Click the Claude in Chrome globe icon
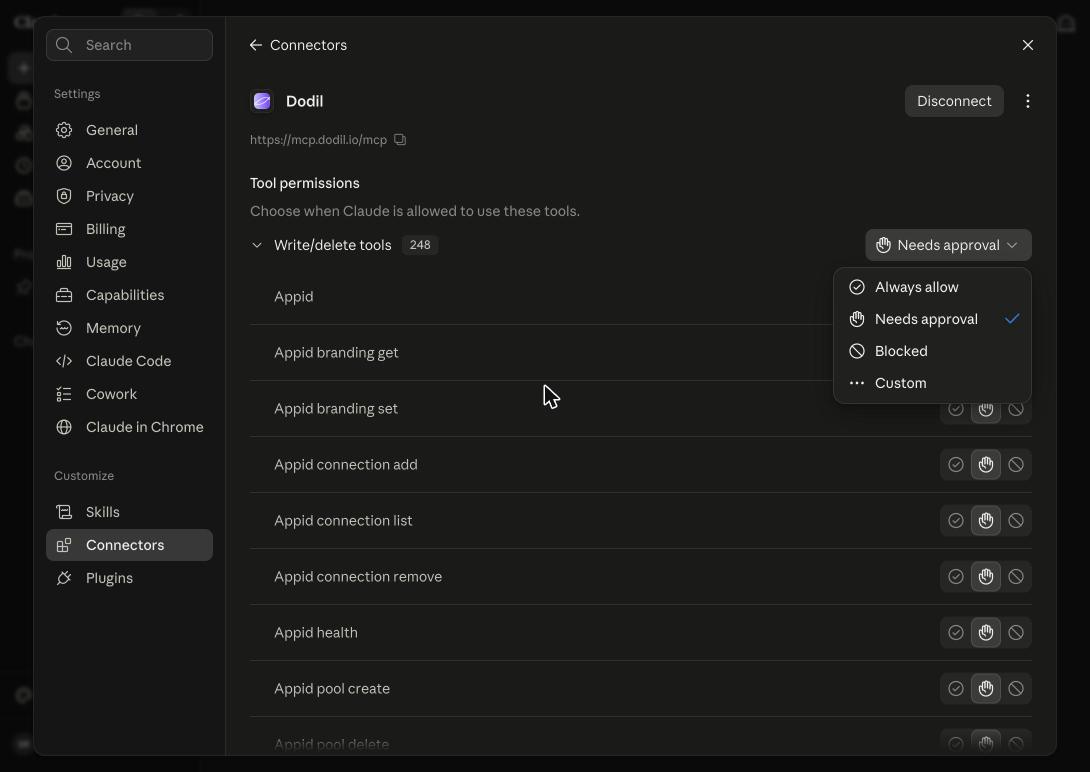 pos(64,427)
